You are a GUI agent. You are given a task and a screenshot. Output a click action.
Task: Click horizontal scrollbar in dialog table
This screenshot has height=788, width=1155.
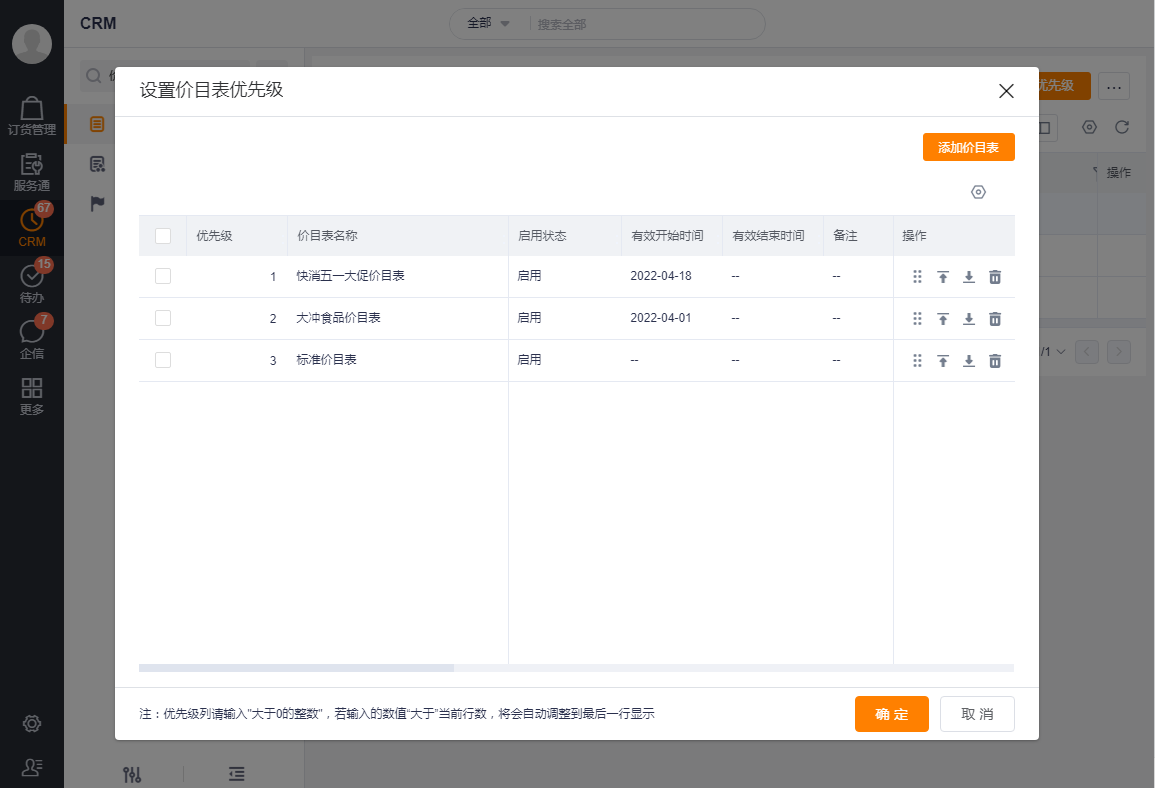[x=296, y=668]
